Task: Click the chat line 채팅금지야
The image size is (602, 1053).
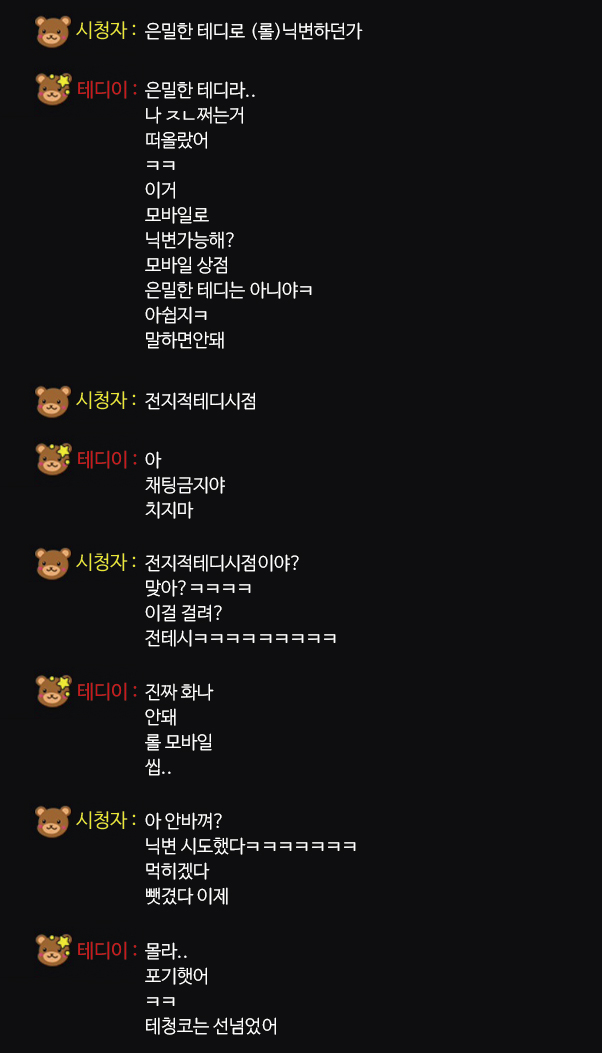Action: [185, 485]
